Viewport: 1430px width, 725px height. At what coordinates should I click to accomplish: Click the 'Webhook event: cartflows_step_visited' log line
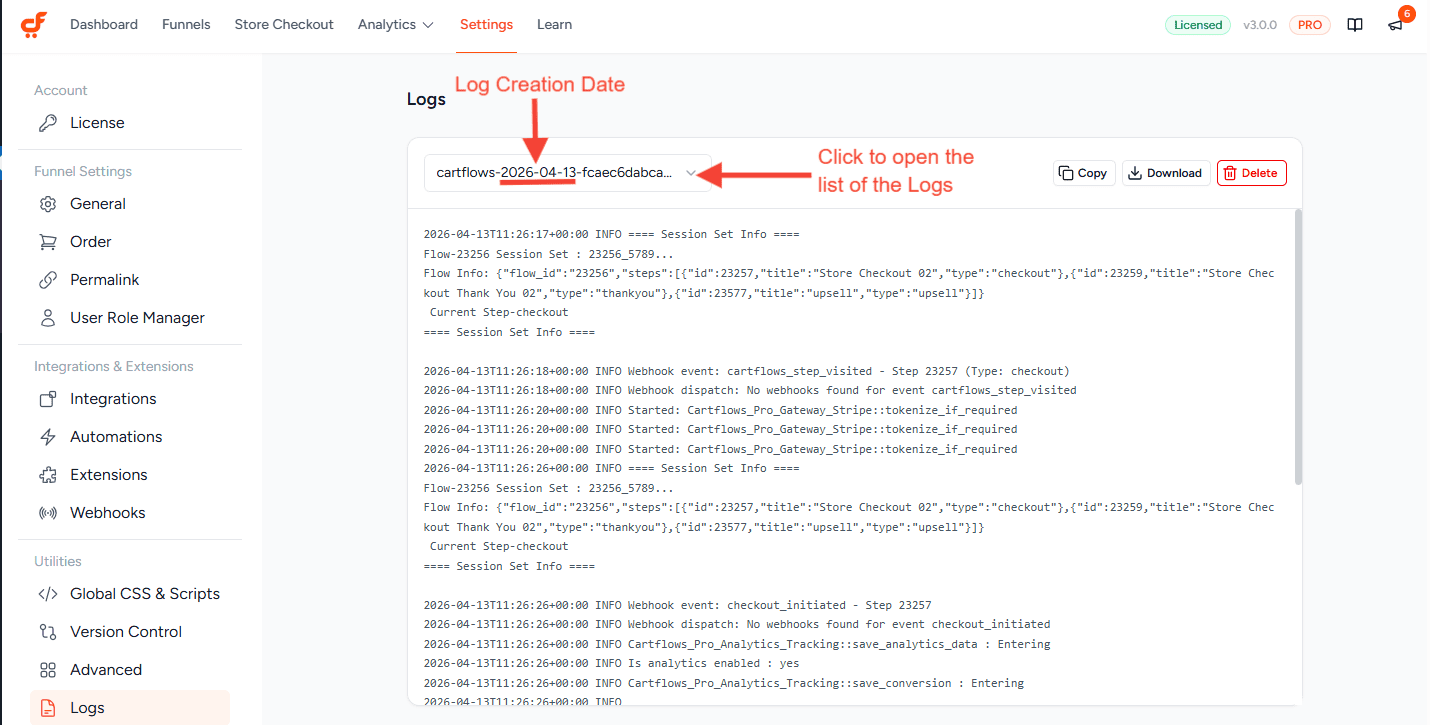pyautogui.click(x=747, y=371)
